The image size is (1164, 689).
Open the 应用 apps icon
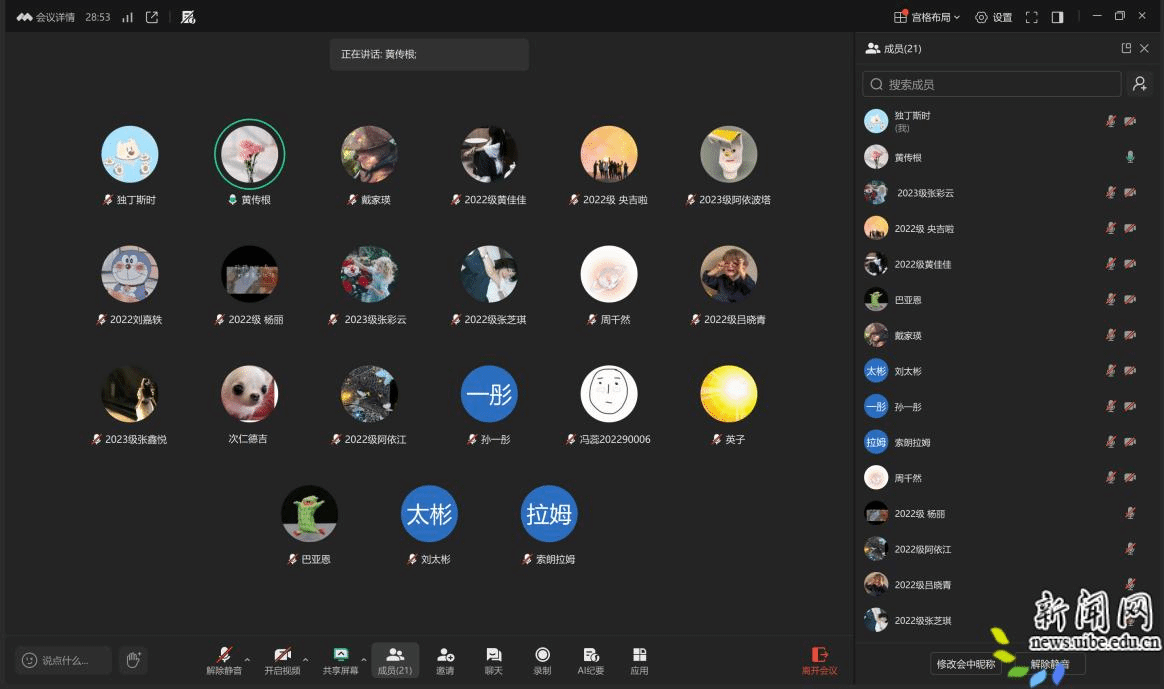tap(640, 660)
